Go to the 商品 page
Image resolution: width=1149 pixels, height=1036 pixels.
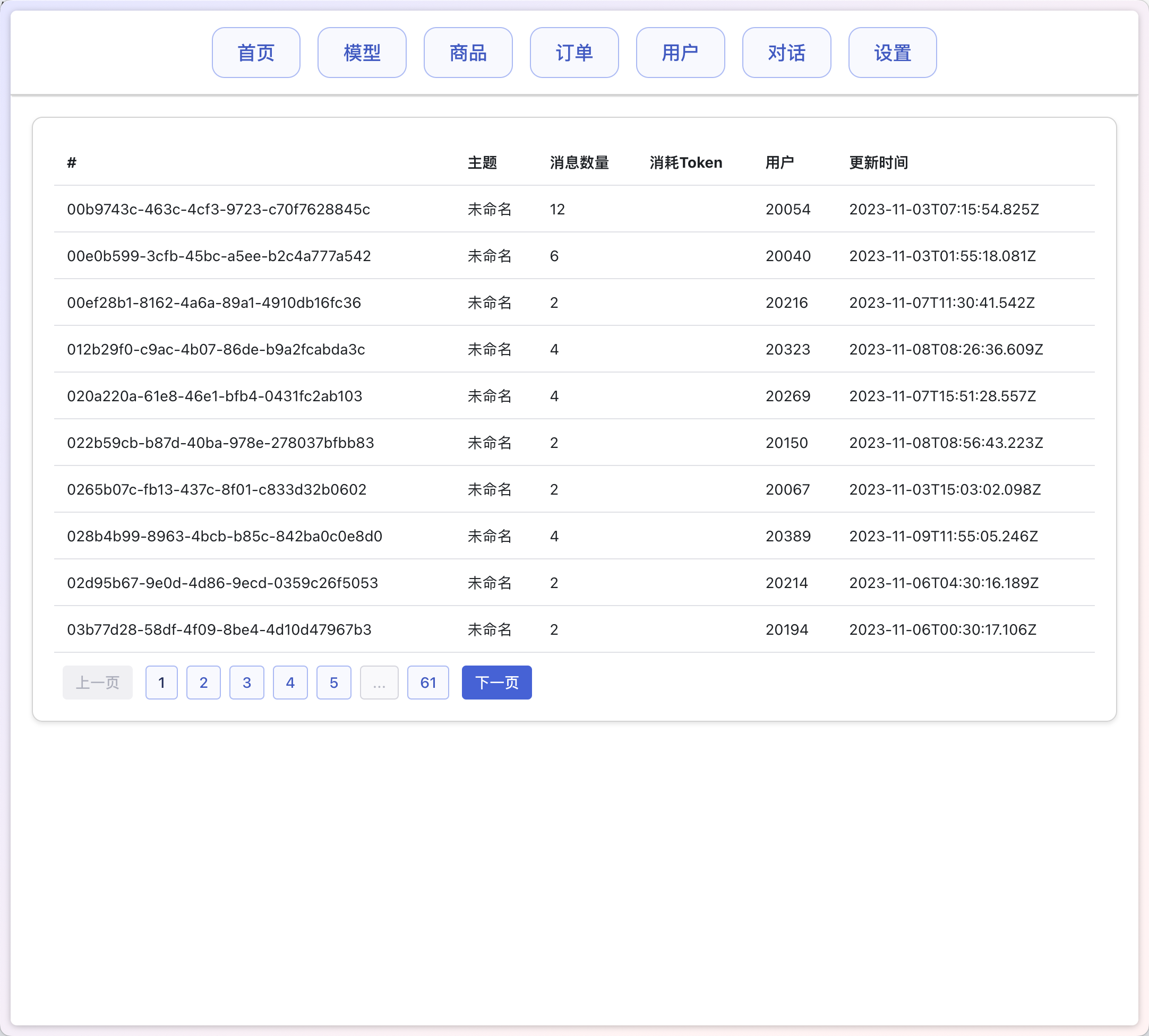pyautogui.click(x=467, y=53)
